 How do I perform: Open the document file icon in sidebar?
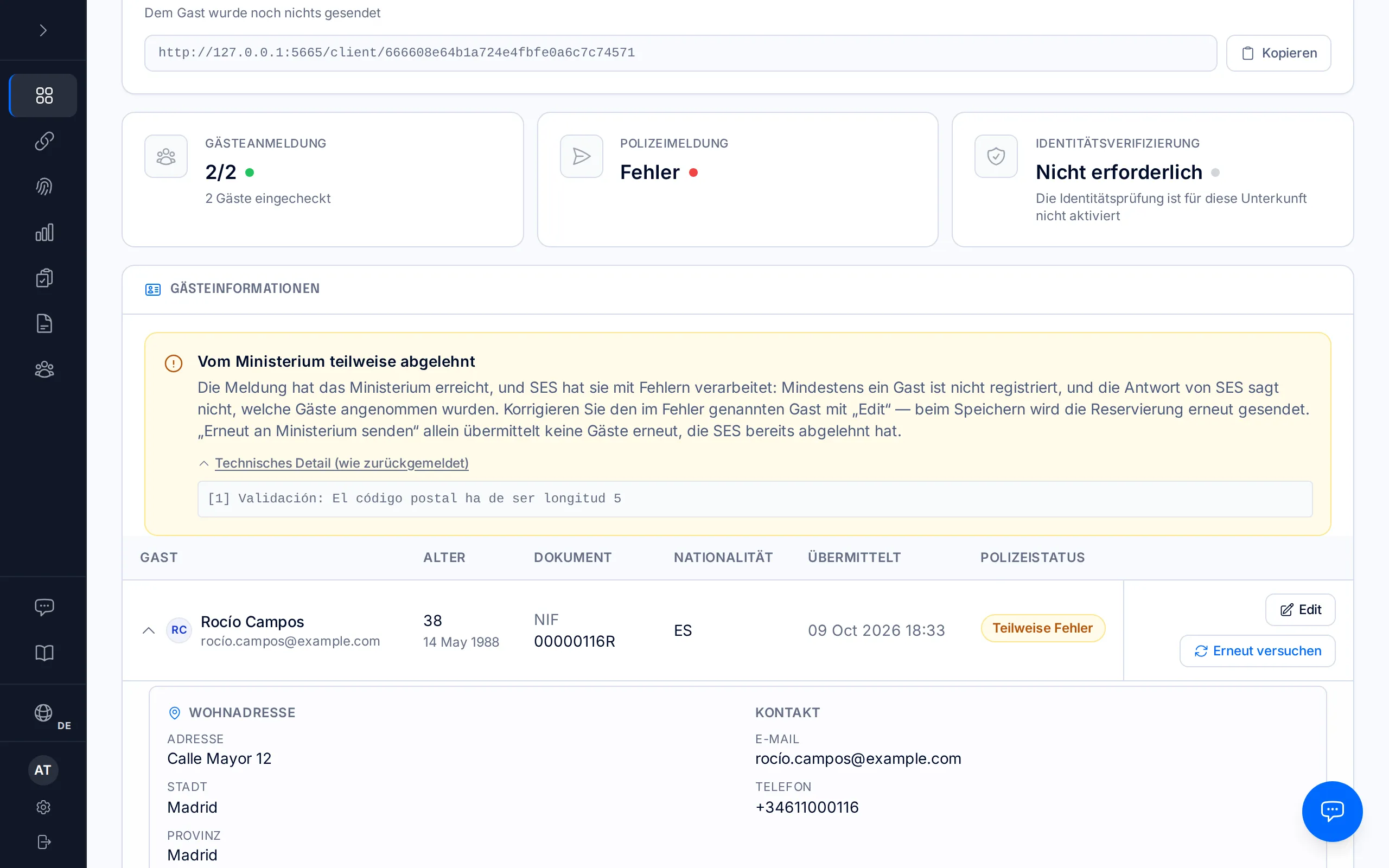tap(43, 324)
